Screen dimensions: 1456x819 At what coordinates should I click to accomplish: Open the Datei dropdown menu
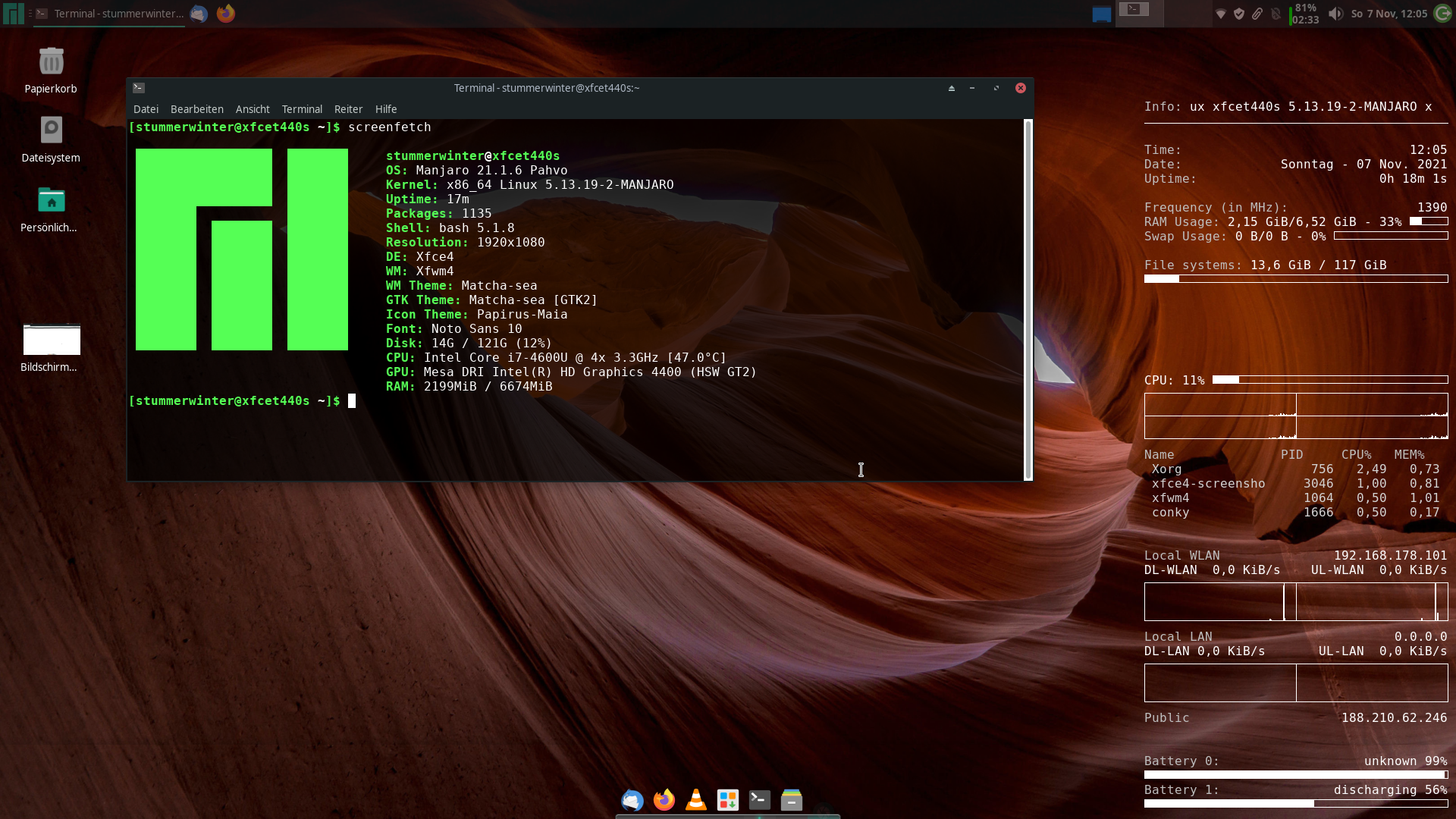tap(146, 108)
